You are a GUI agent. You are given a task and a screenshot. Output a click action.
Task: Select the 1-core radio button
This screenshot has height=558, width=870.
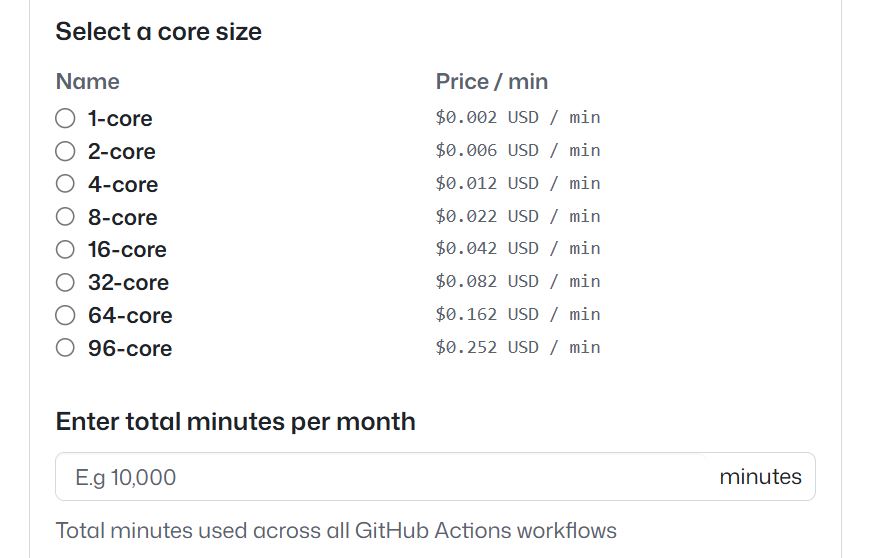pyautogui.click(x=65, y=118)
